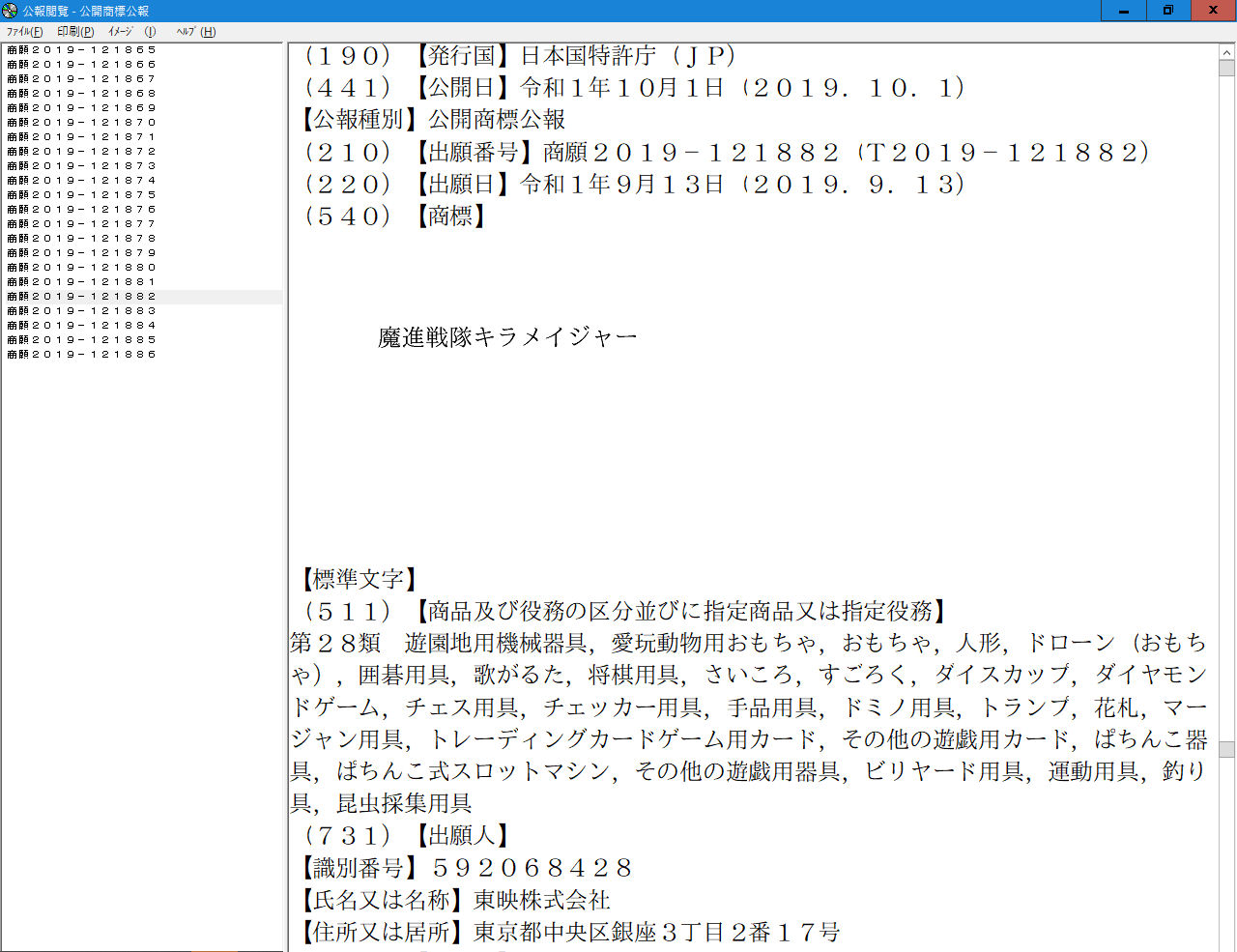The width and height of the screenshot is (1237, 952).
Task: Select list entry 商願2019-121870
Action: point(81,122)
